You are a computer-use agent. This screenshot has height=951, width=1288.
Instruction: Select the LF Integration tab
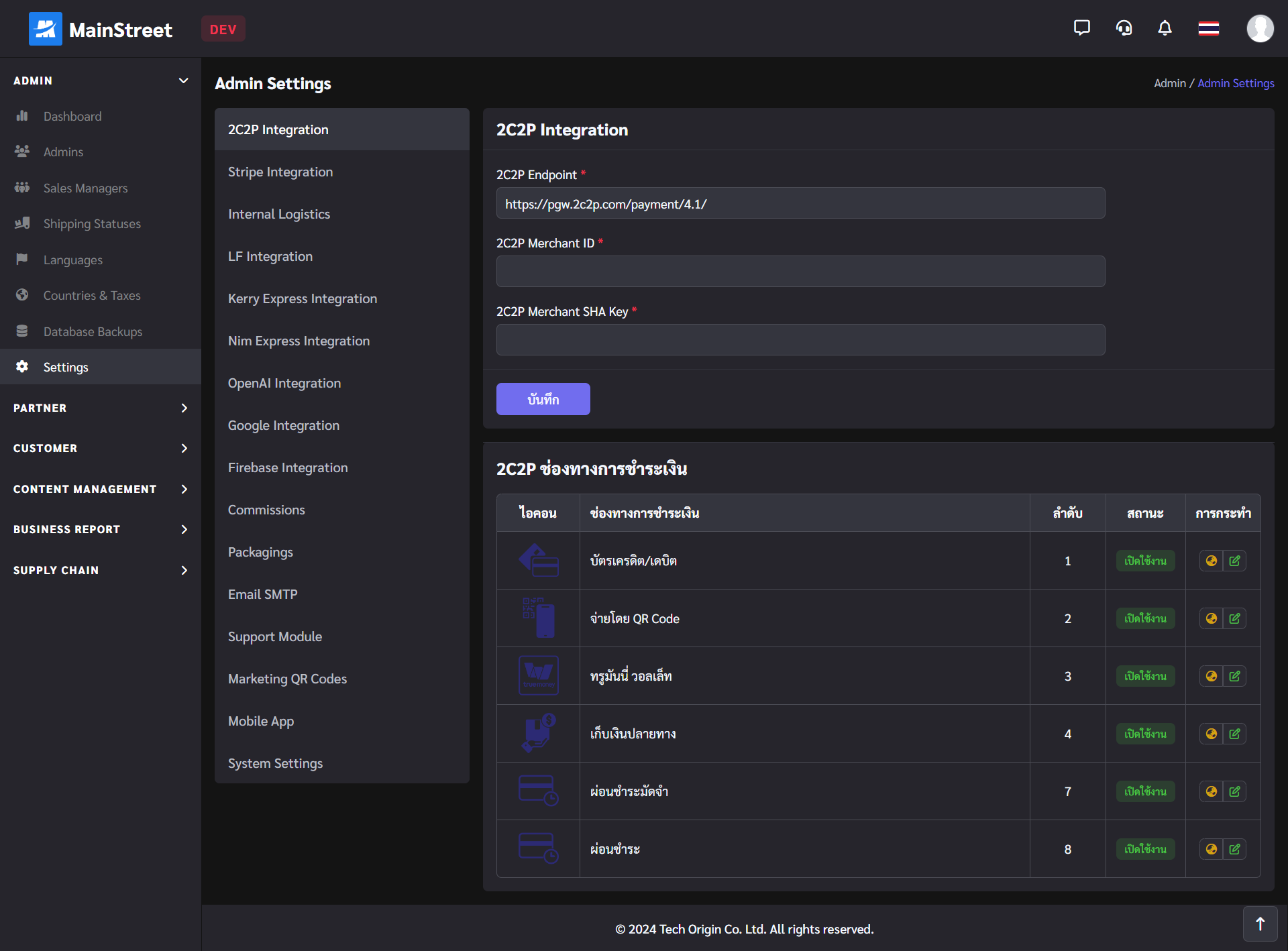pos(342,256)
